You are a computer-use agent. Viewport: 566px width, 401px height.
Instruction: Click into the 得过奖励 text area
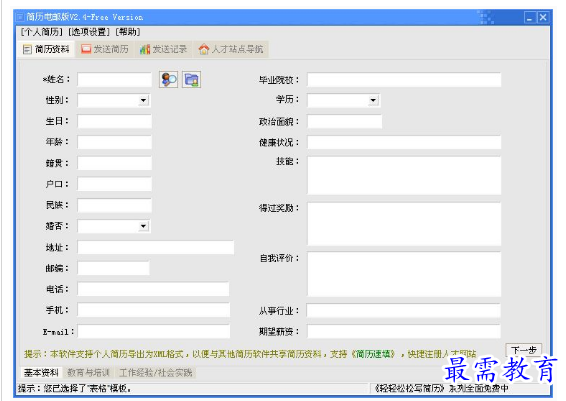coord(404,224)
